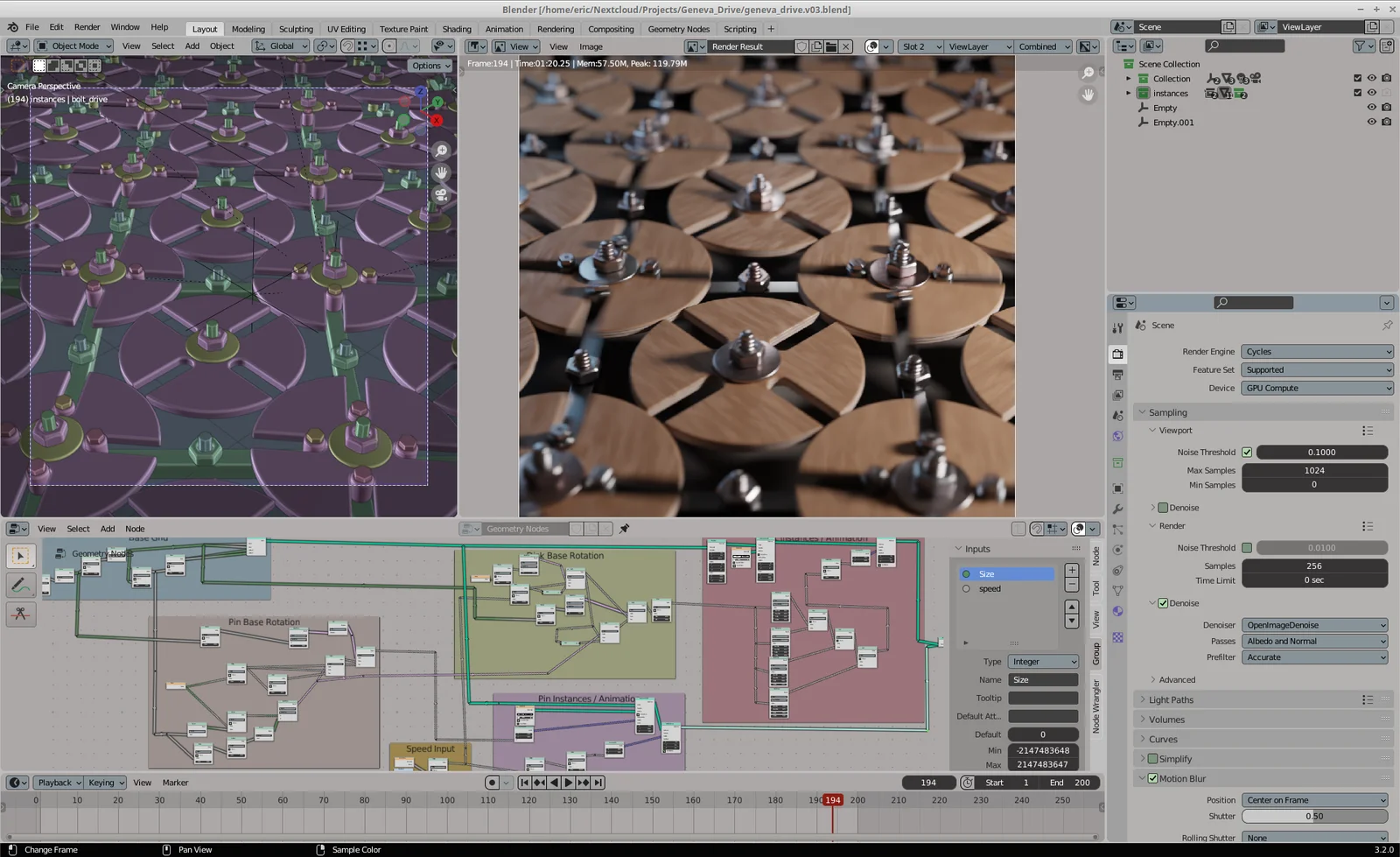The width and height of the screenshot is (1400, 857).
Task: Open the Render menu in the top bar
Action: pos(87,26)
